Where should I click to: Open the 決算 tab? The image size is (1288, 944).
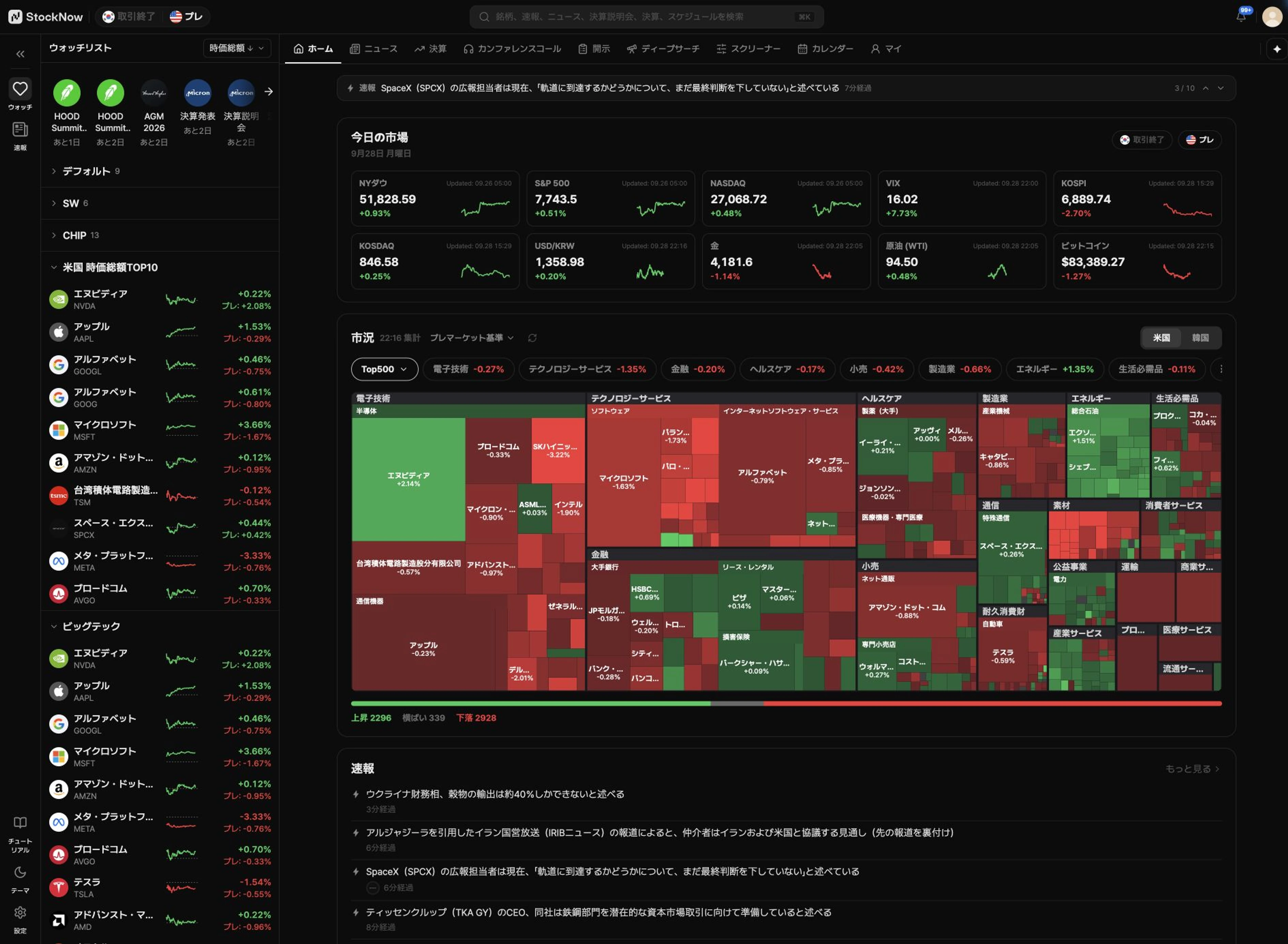(x=430, y=49)
